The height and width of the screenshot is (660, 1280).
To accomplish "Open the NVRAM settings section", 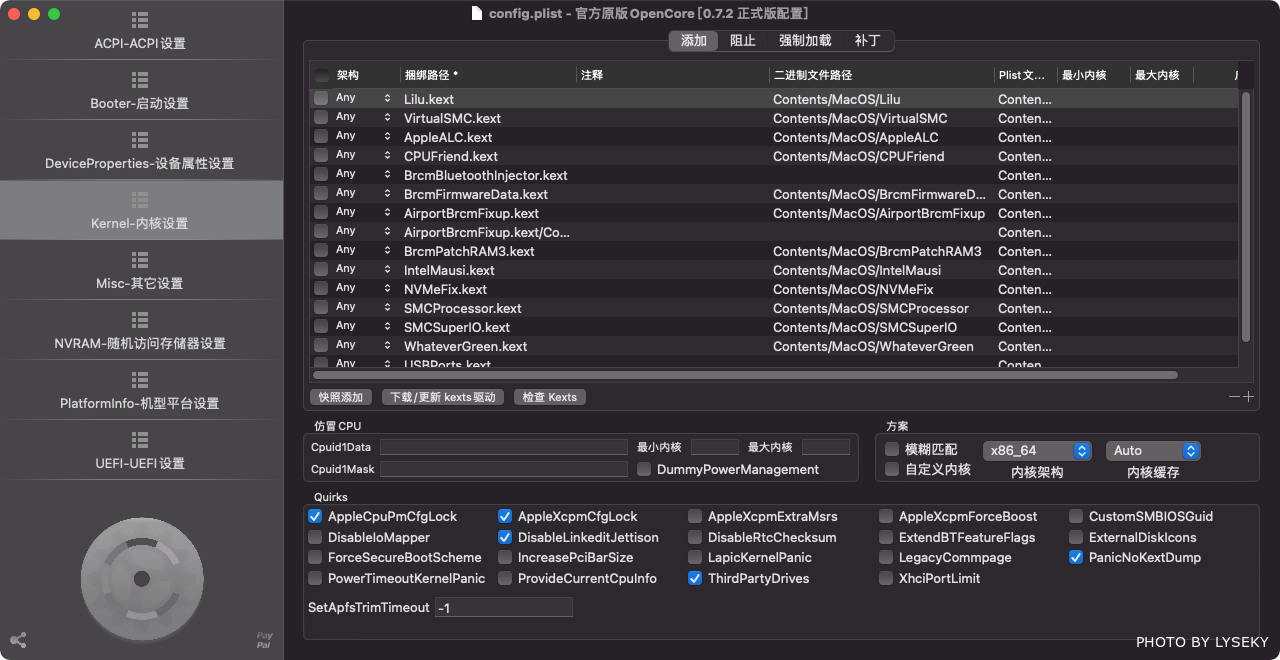I will click(140, 331).
